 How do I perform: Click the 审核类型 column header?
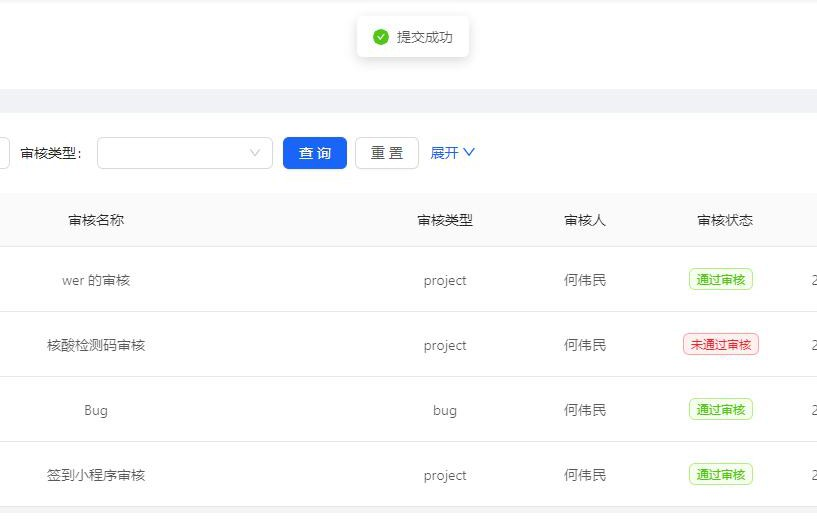445,220
